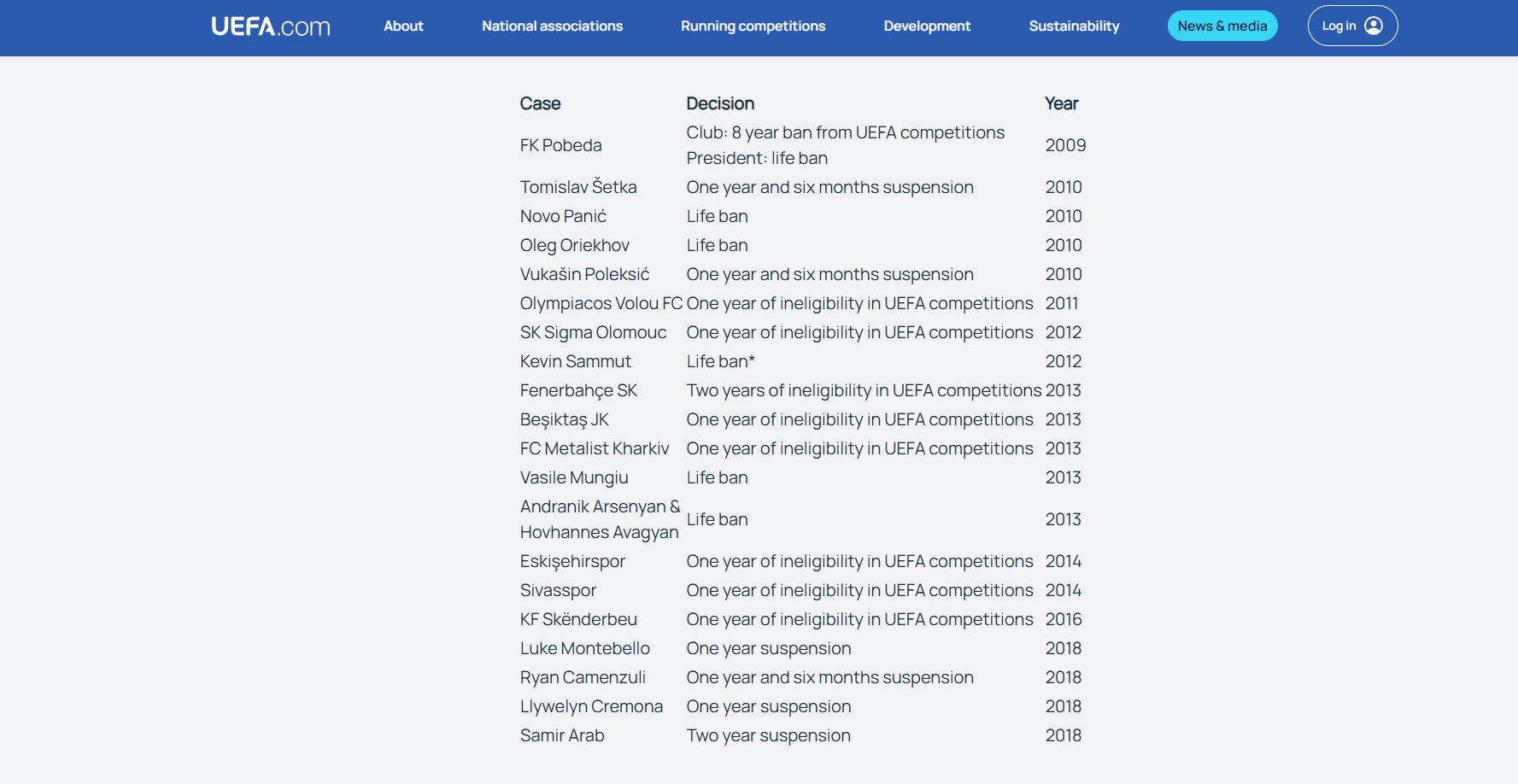
Task: Open the FK Pobeda case link
Action: pos(560,145)
